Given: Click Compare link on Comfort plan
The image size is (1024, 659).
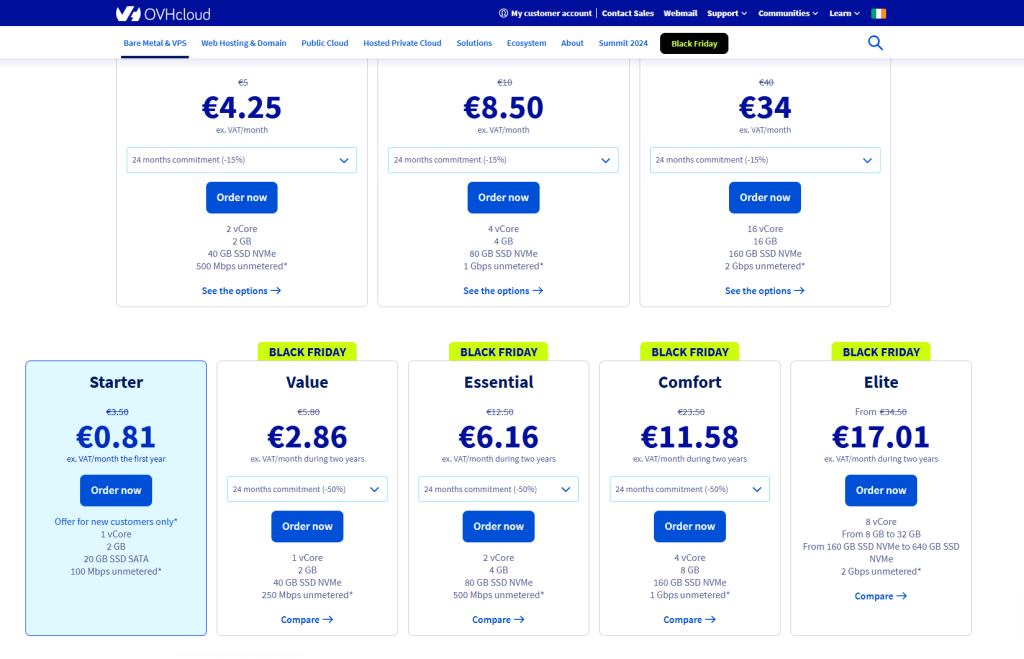Looking at the screenshot, I should [690, 620].
